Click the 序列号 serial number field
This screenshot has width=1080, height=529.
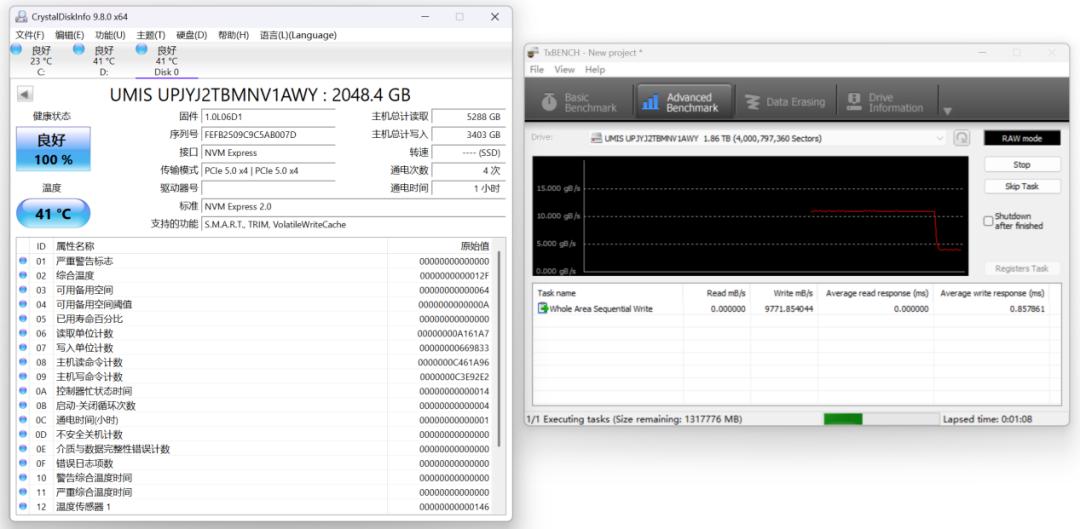(269, 134)
